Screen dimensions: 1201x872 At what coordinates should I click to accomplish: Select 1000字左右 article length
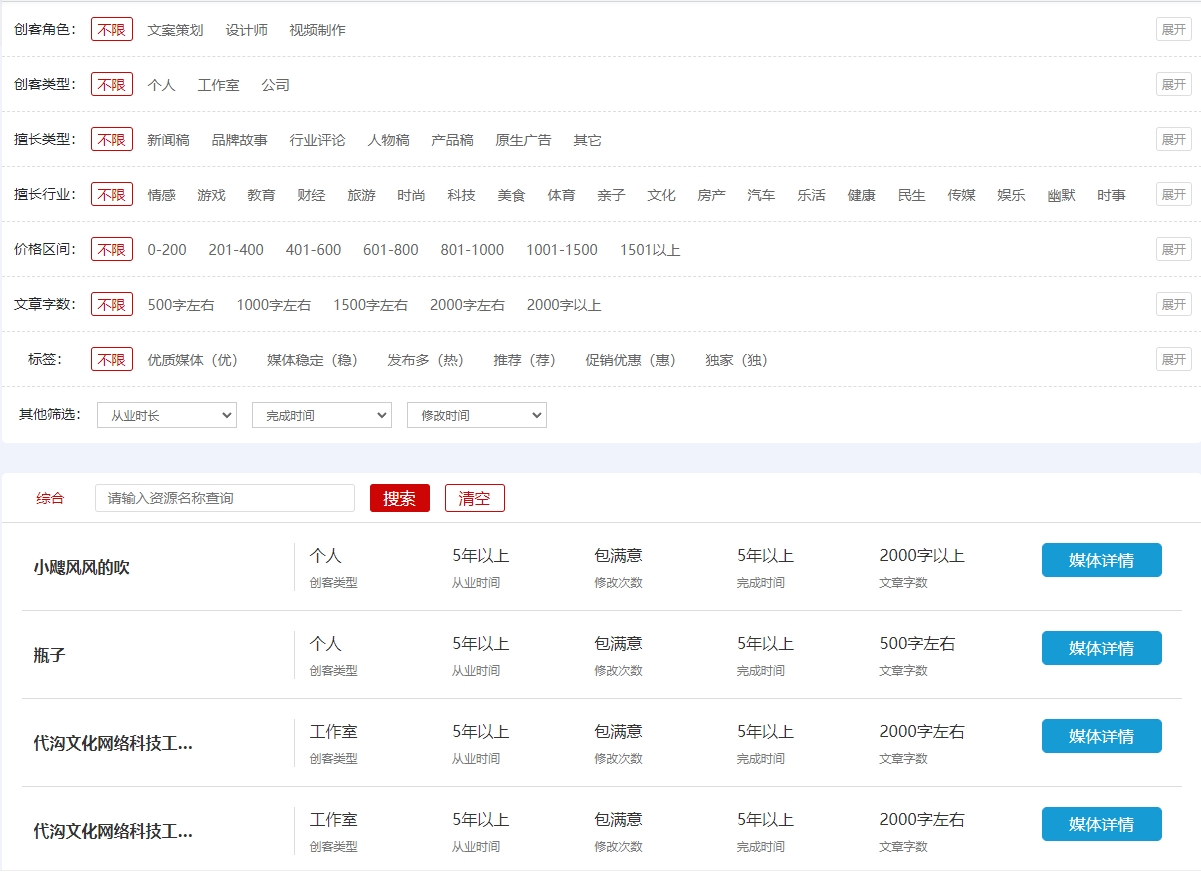click(273, 305)
